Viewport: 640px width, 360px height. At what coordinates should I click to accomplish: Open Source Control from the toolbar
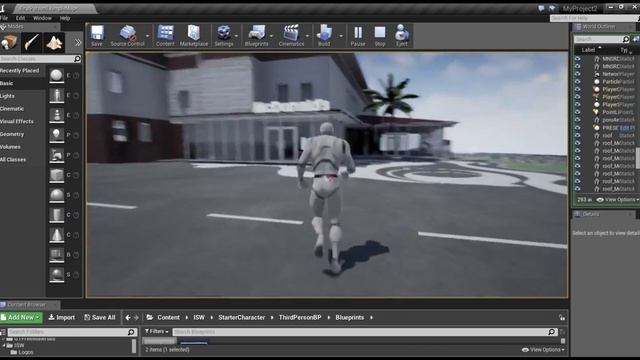pos(127,35)
